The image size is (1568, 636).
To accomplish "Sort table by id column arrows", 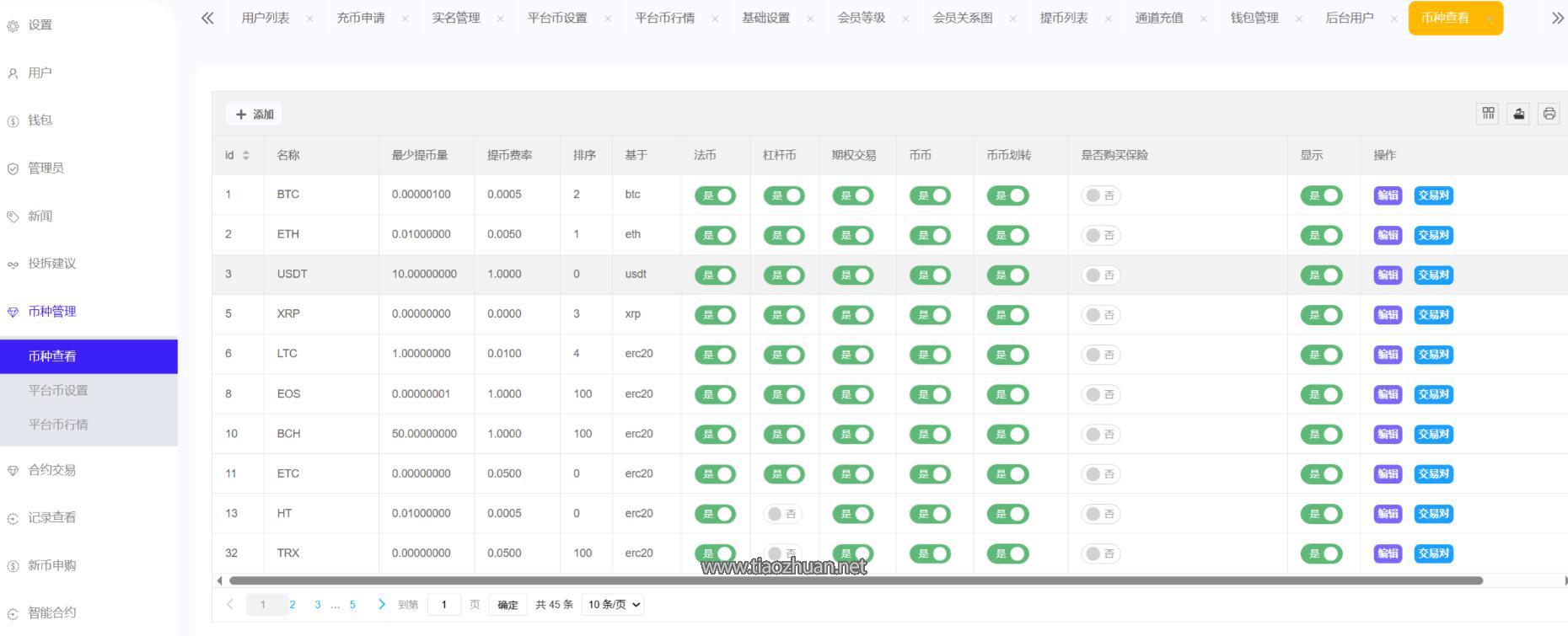I will coord(246,155).
